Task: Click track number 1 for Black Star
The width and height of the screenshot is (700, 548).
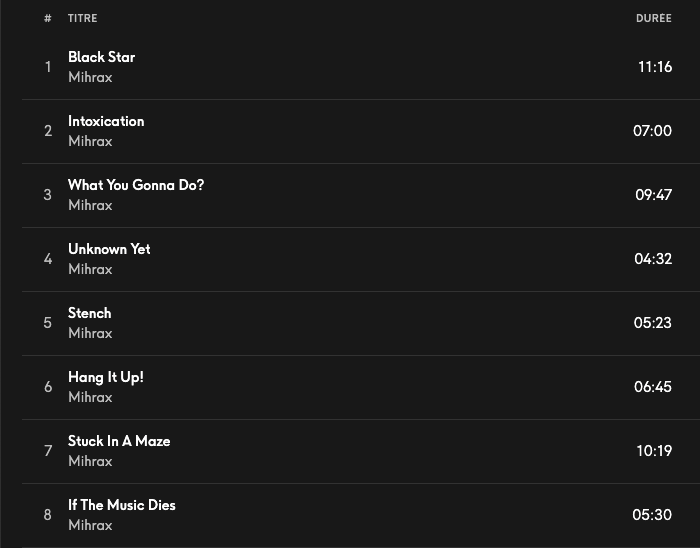Action: pos(48,67)
